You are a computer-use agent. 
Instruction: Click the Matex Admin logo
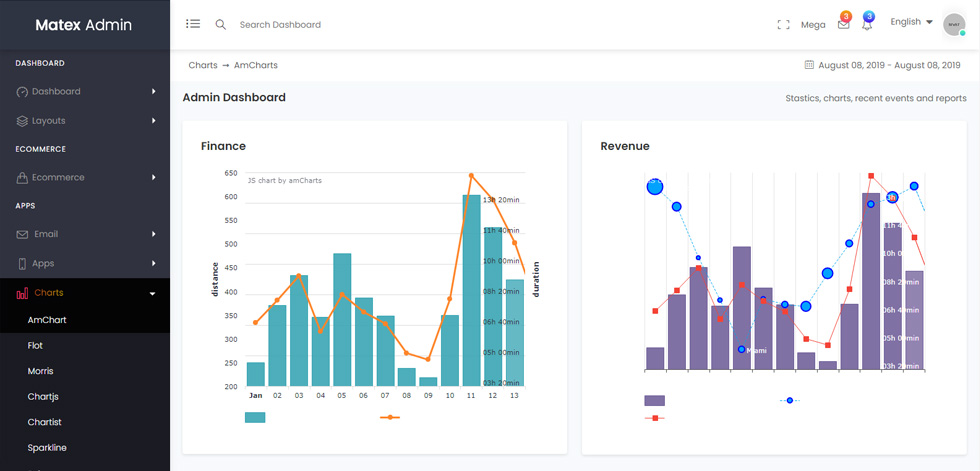click(x=84, y=25)
